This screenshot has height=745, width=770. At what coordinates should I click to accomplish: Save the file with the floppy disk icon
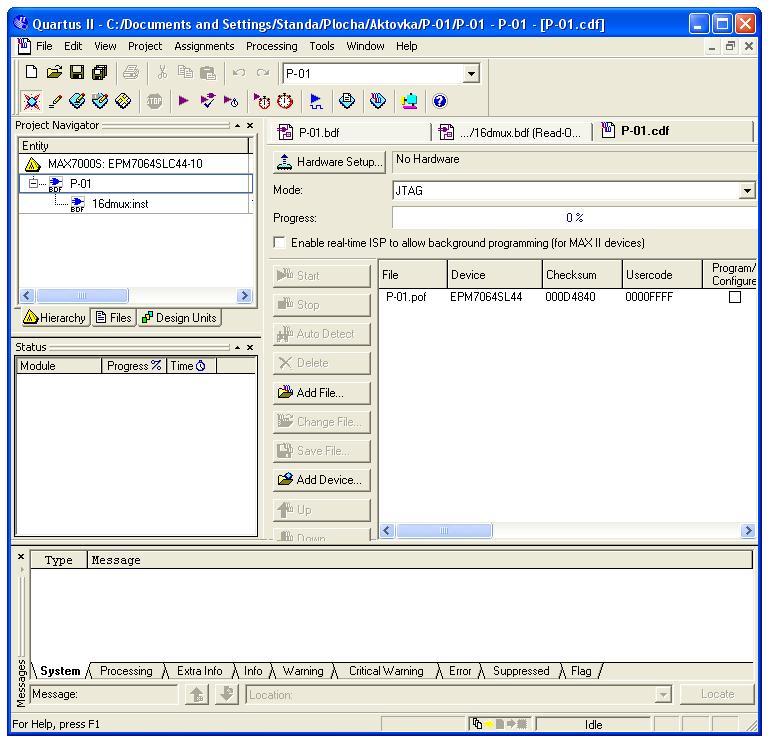pos(77,73)
